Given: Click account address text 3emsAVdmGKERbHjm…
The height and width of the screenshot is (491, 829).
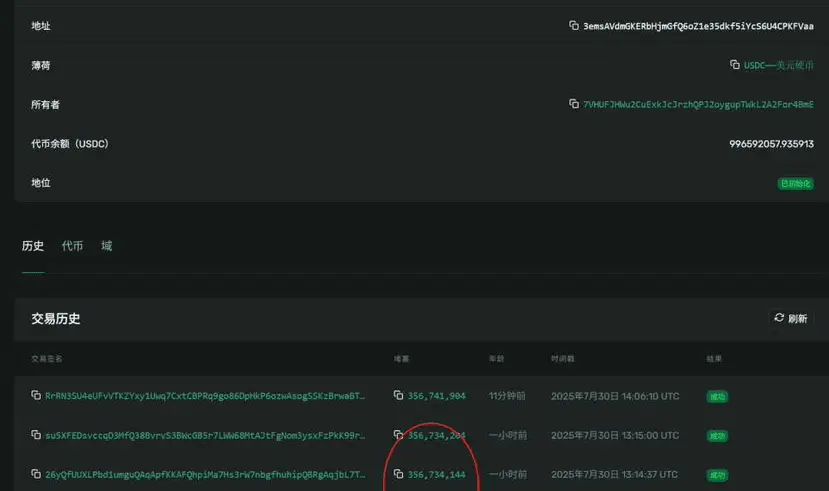Looking at the screenshot, I should [x=698, y=26].
